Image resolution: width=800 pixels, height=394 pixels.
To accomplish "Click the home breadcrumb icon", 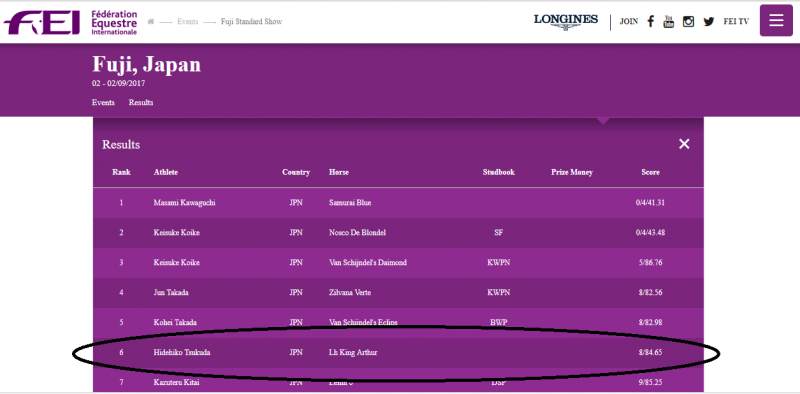I will 151,21.
